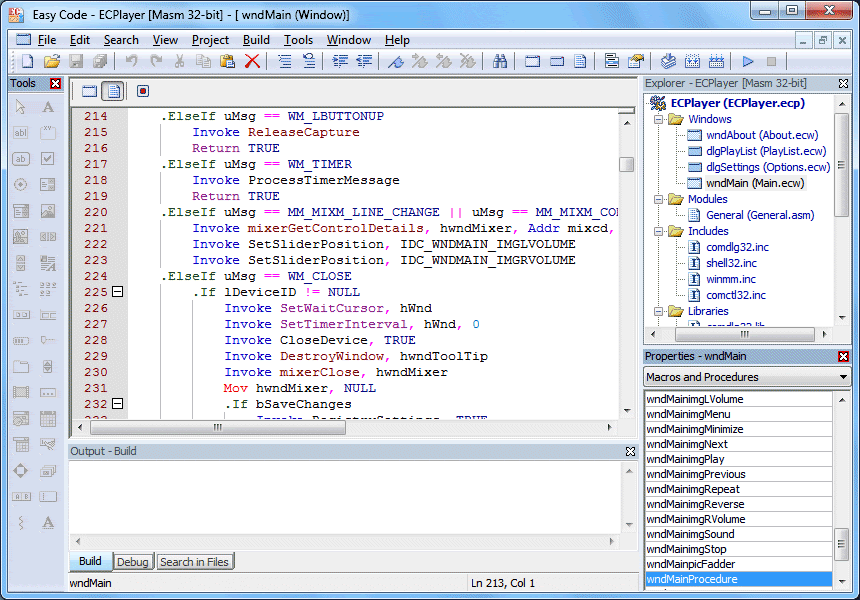The height and width of the screenshot is (600, 860).
Task: Switch editor to code view
Action: pyautogui.click(x=114, y=91)
